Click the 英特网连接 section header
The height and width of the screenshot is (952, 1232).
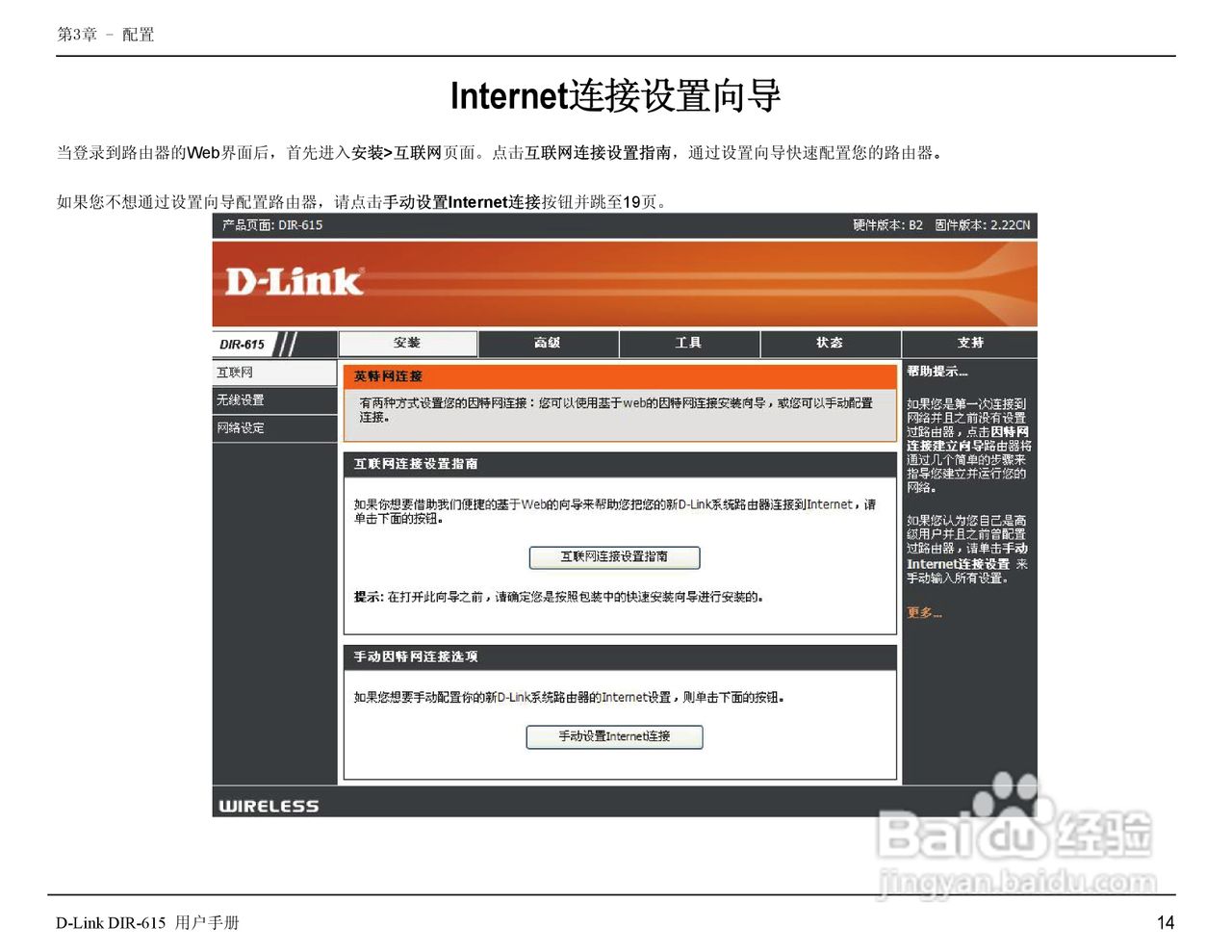[x=620, y=376]
